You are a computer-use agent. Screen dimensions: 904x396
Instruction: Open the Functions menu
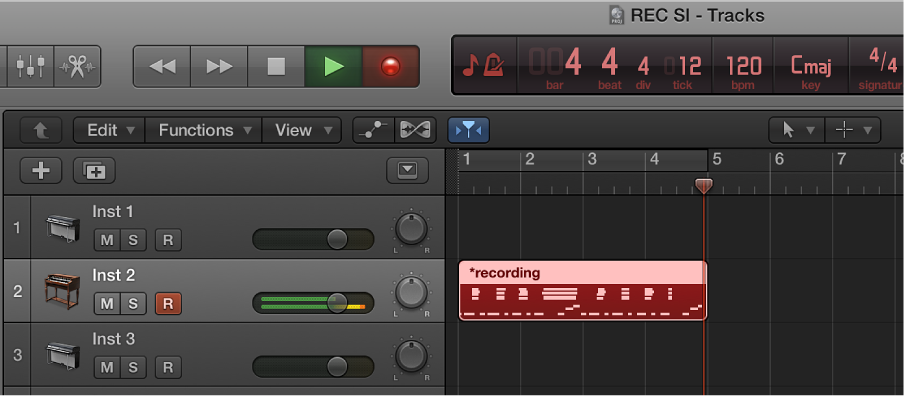(x=204, y=130)
